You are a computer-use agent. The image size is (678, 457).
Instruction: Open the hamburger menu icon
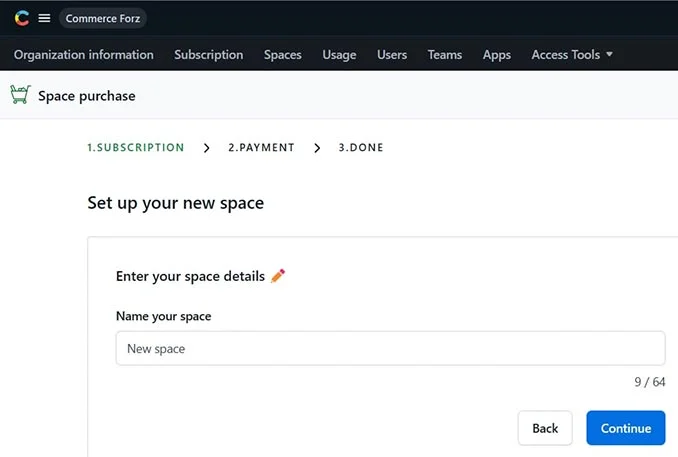[x=44, y=18]
